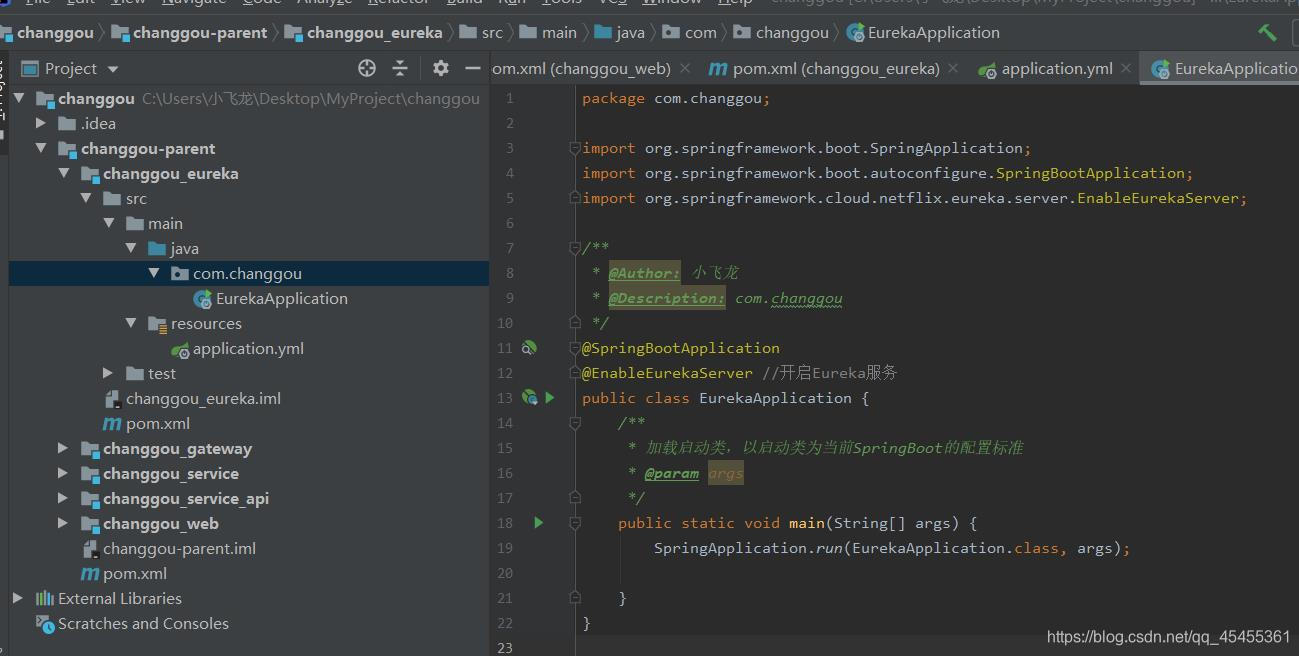Collapse the java source folder

point(131,248)
